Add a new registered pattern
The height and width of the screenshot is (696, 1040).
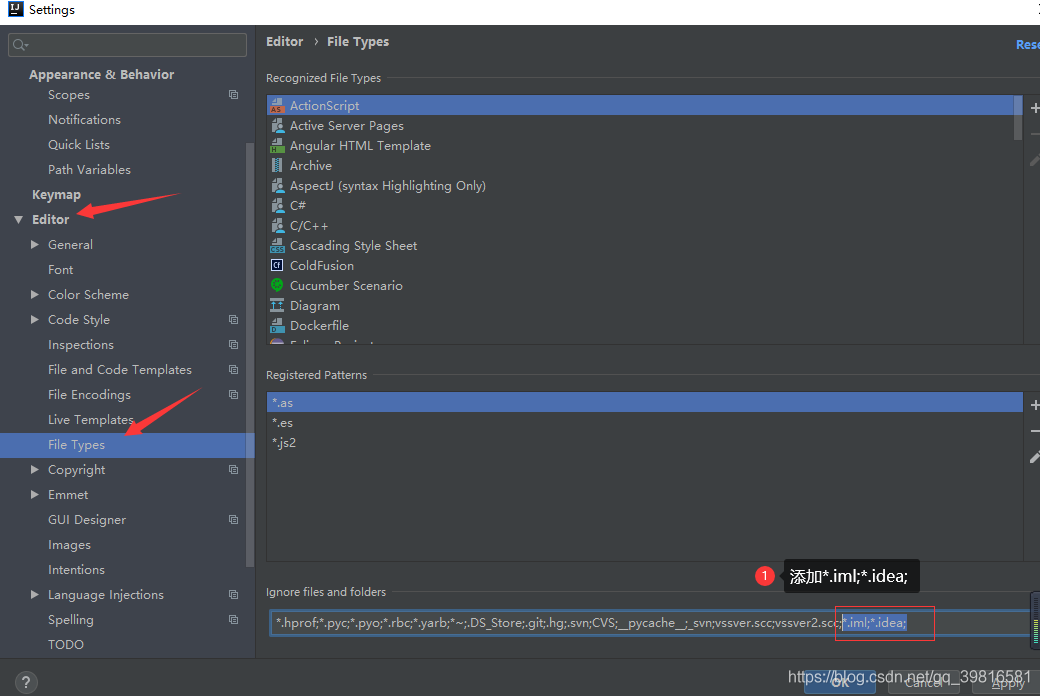[1034, 405]
